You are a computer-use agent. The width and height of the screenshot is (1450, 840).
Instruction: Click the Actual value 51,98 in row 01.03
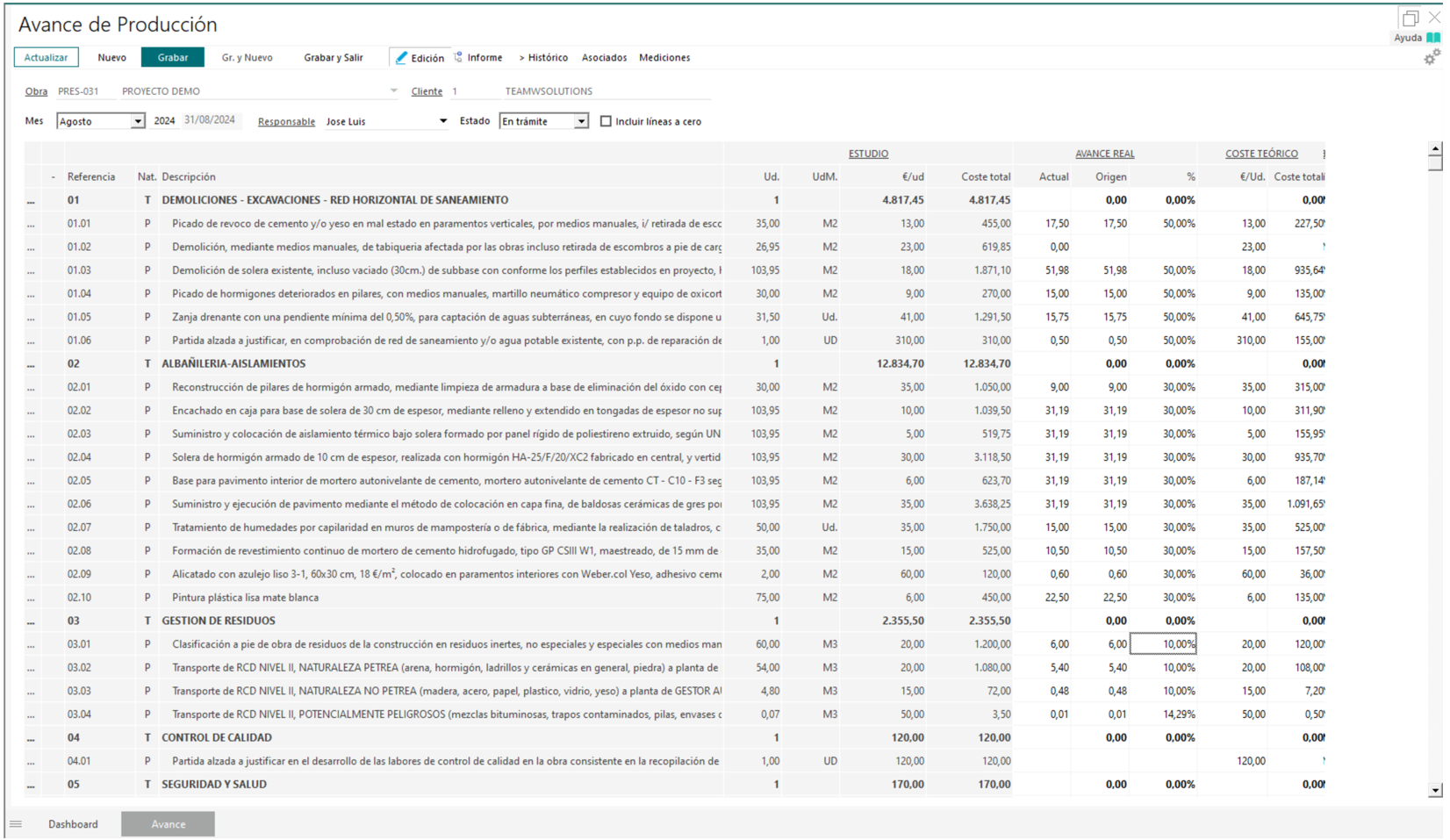coord(1057,270)
